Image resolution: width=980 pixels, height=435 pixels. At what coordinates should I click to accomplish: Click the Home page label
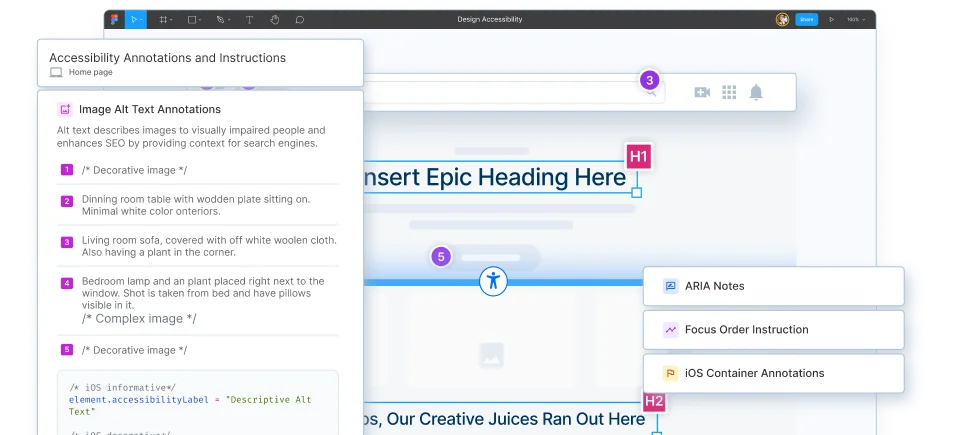click(x=91, y=72)
